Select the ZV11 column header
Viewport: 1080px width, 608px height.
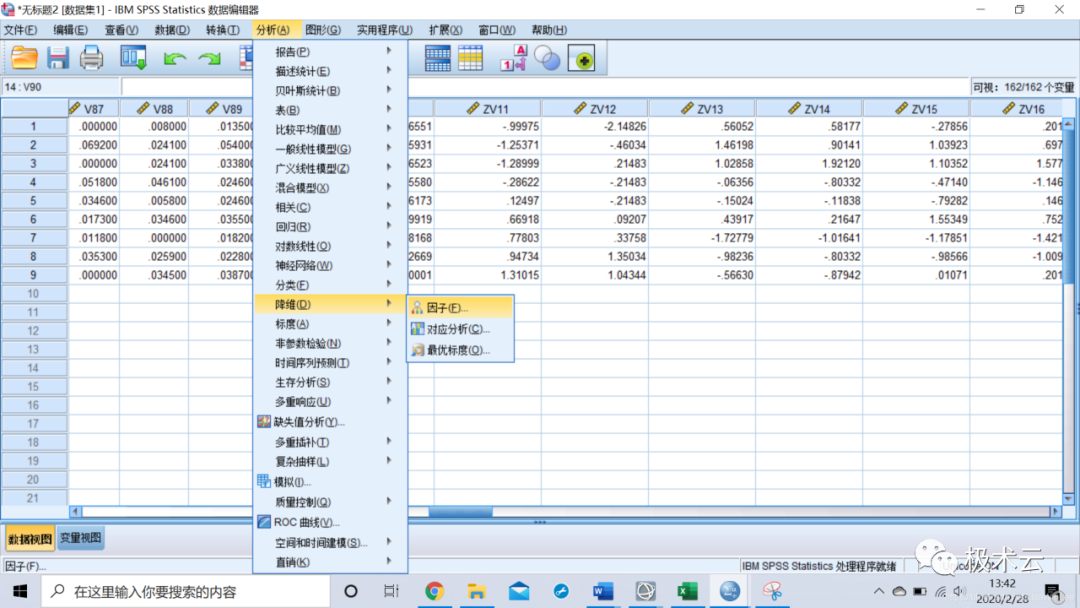(x=488, y=109)
